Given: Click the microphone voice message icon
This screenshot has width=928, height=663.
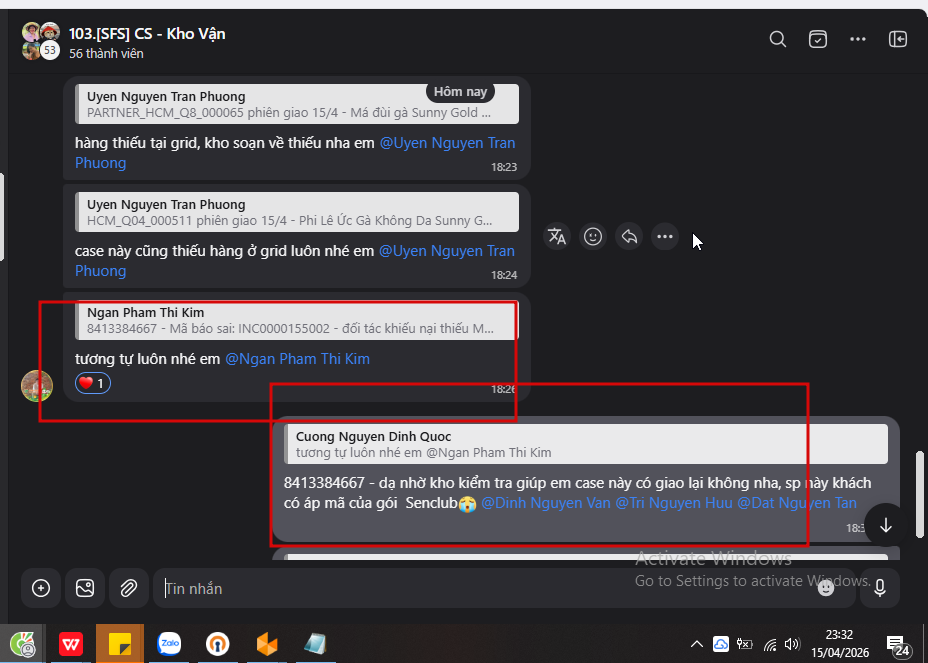Looking at the screenshot, I should point(879,588).
